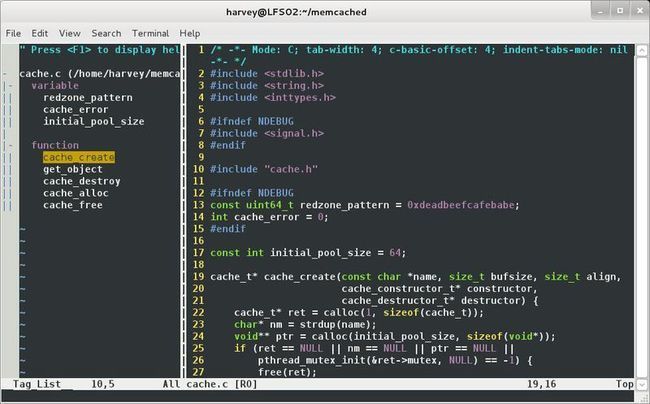Click the 'Press <F1> to display' help line
650x404 pixels.
99,50
